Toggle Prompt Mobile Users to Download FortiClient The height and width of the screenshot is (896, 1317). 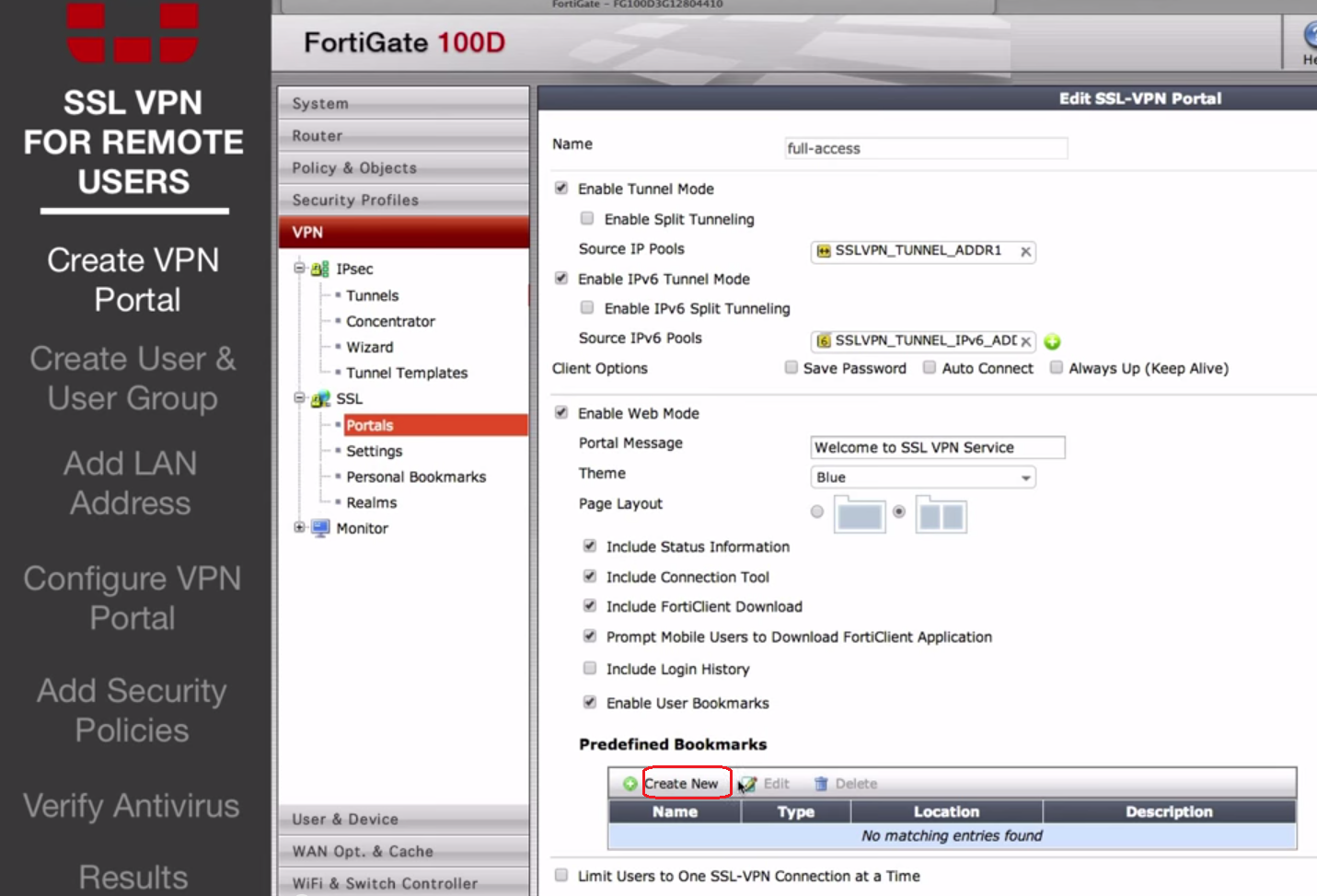(590, 636)
